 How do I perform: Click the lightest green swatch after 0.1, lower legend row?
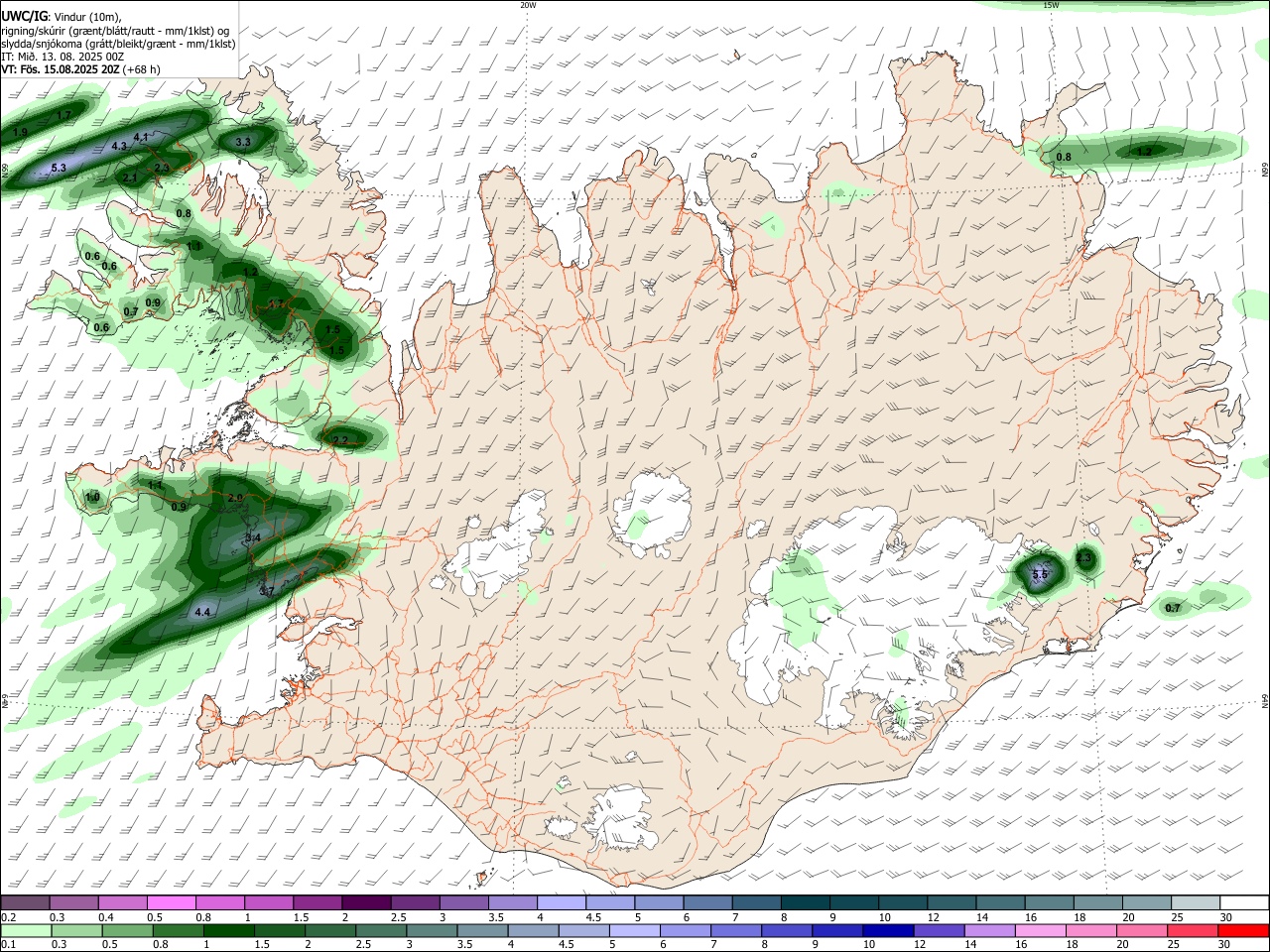coord(25,930)
